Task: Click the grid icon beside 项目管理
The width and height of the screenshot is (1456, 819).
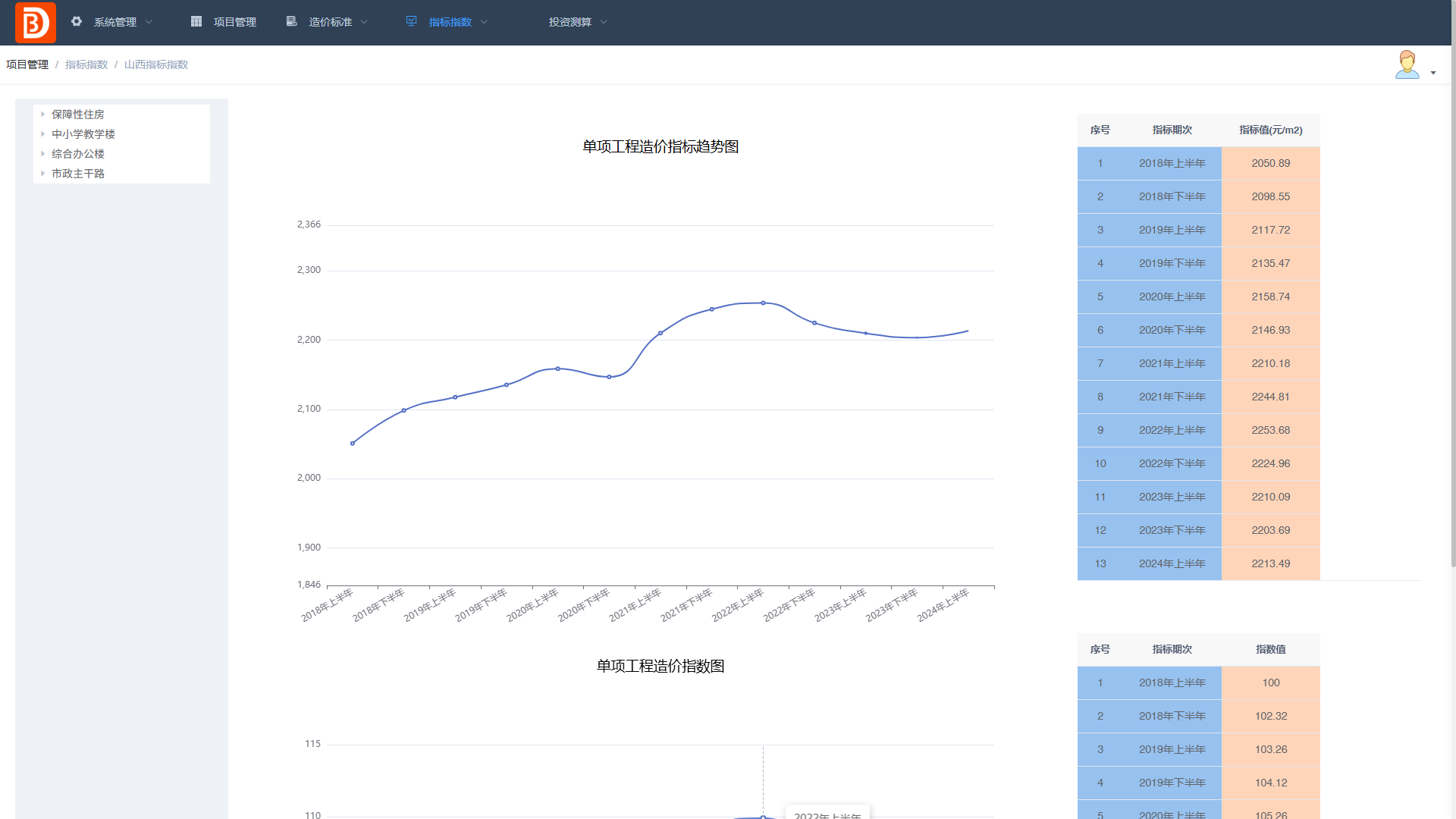Action: 196,21
